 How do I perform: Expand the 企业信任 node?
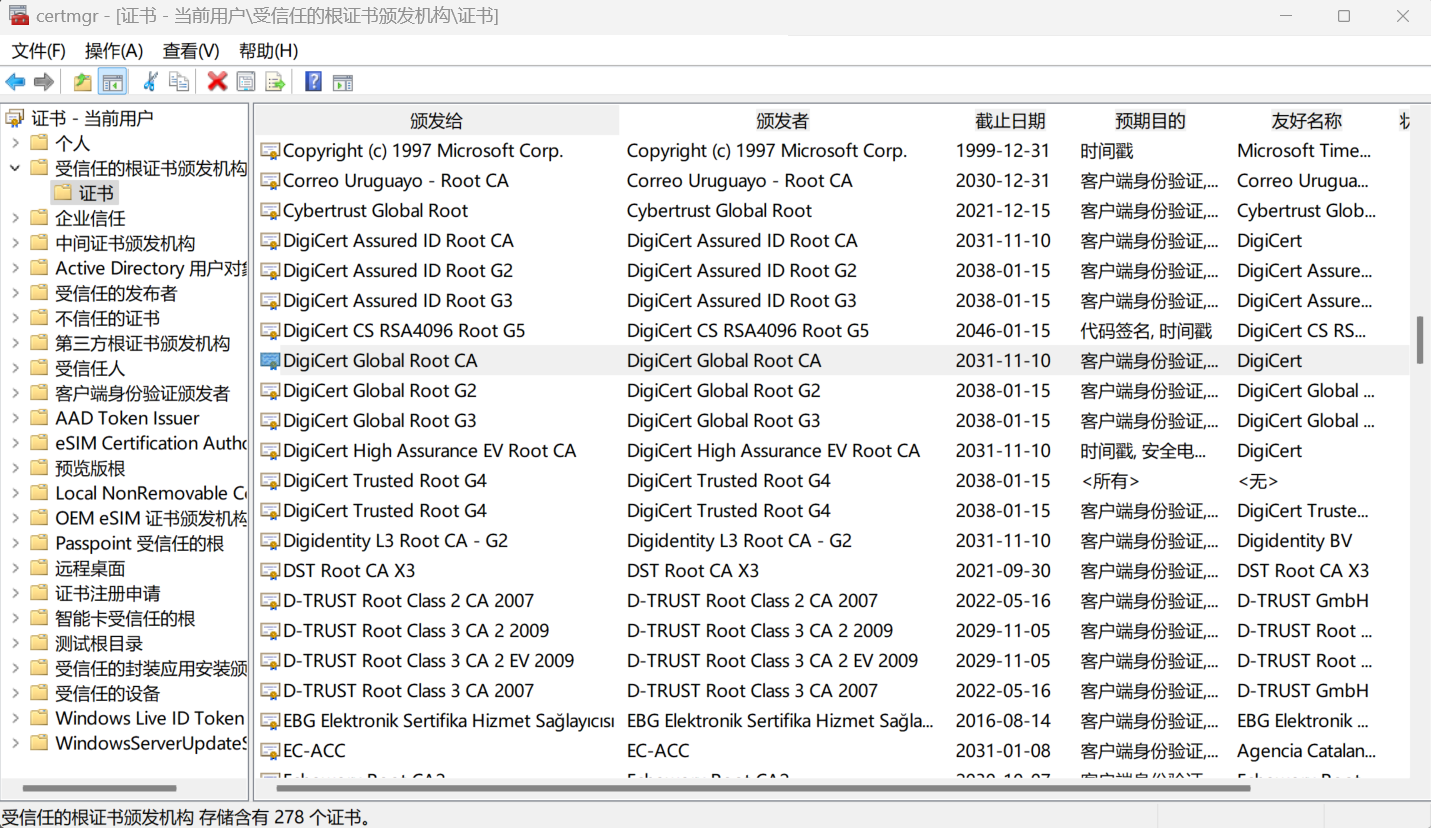(15, 218)
